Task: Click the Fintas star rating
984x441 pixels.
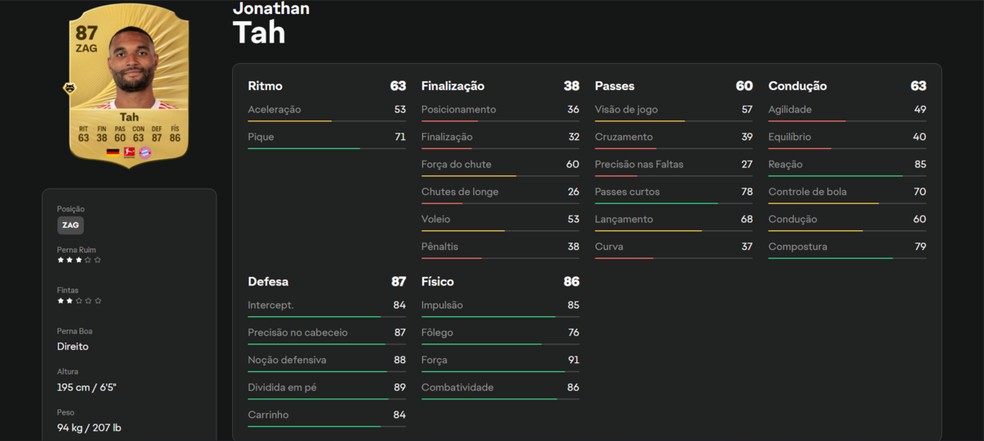Action: 79,300
